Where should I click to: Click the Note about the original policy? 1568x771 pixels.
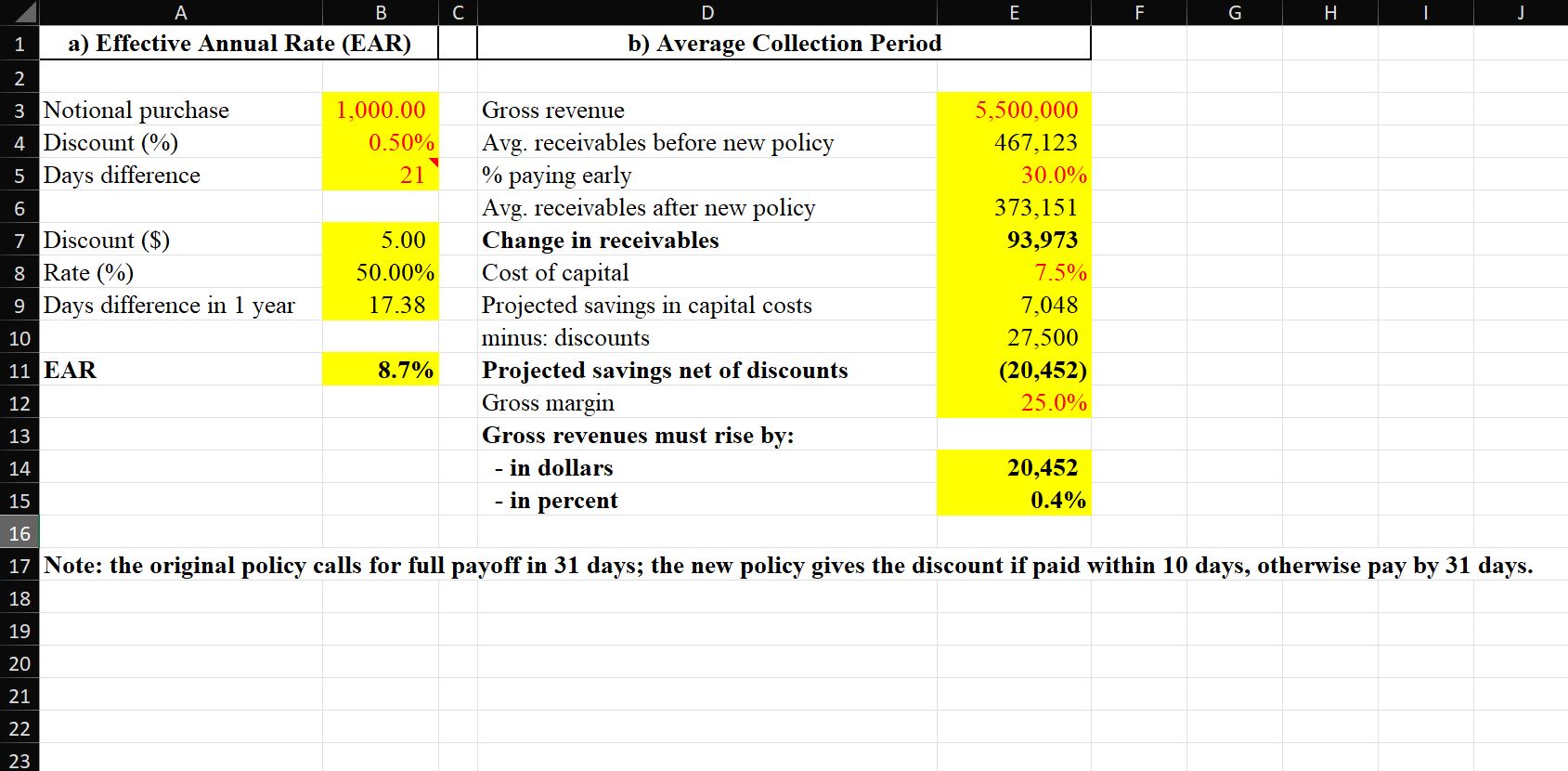788,566
